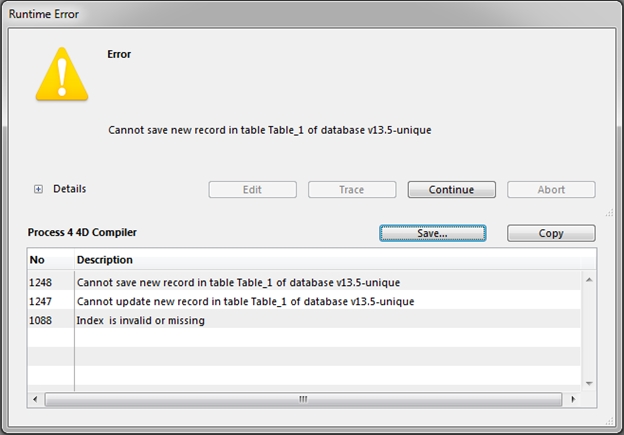This screenshot has width=624, height=435.
Task: Click Continue to resume execution
Action: point(451,189)
